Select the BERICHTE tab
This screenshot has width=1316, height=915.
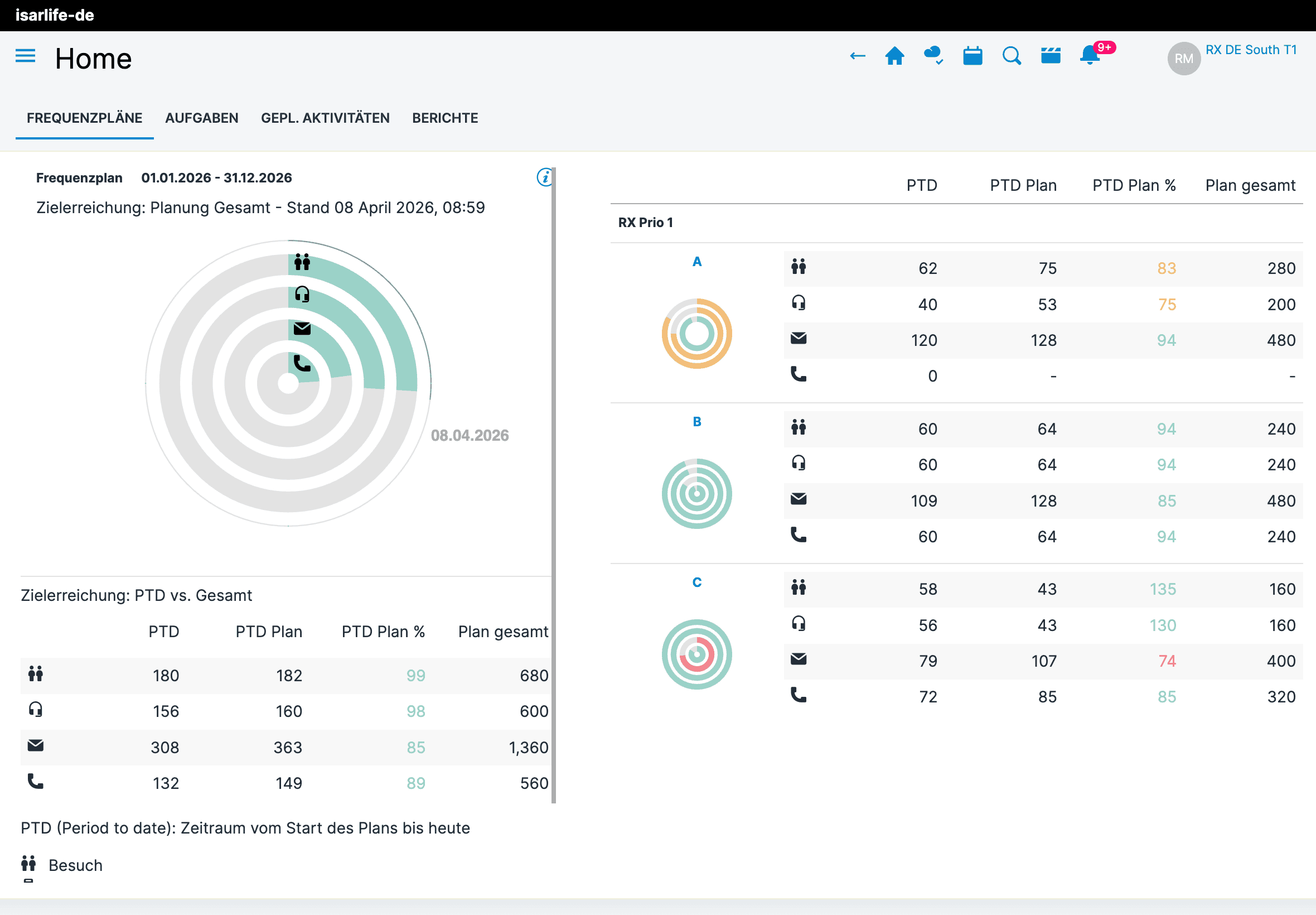tap(444, 118)
